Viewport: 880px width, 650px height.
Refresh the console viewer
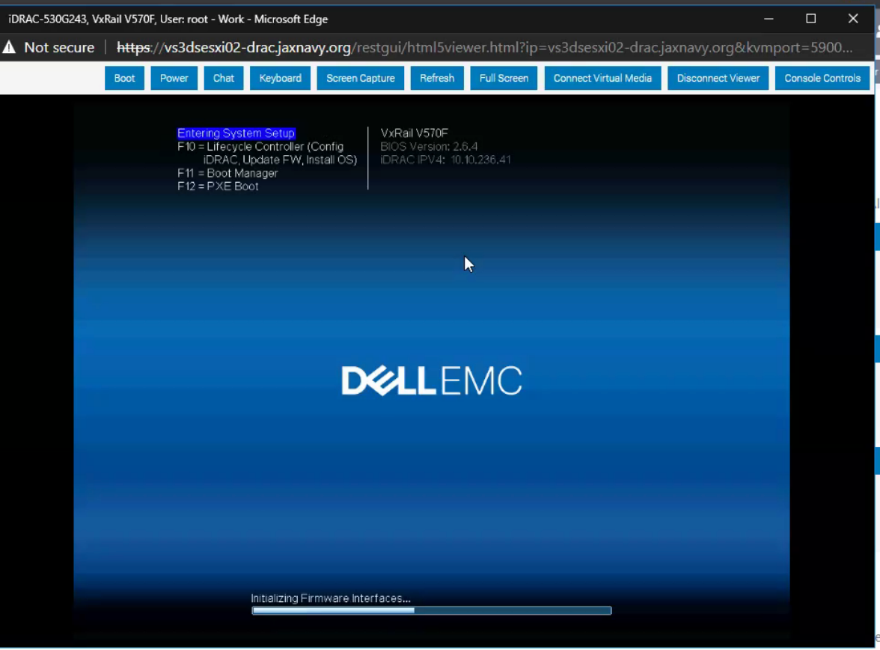(x=437, y=78)
